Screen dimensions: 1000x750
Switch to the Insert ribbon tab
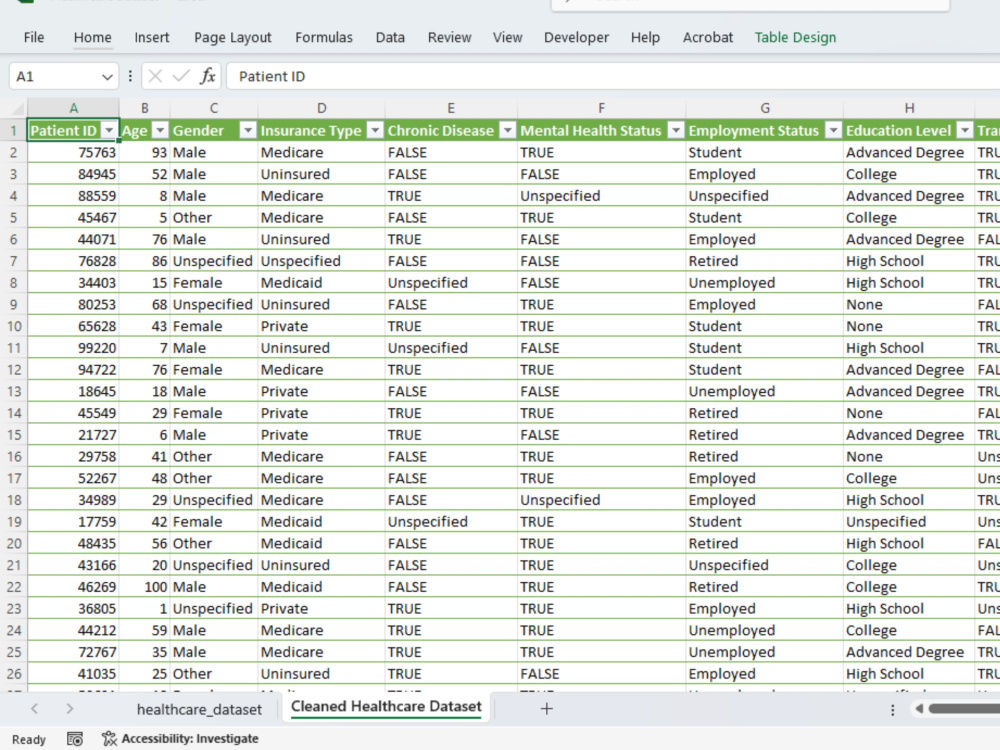tap(152, 38)
